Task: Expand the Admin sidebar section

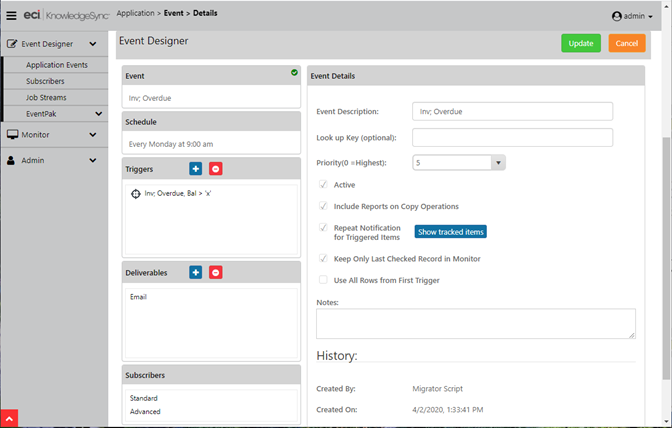Action: click(93, 160)
